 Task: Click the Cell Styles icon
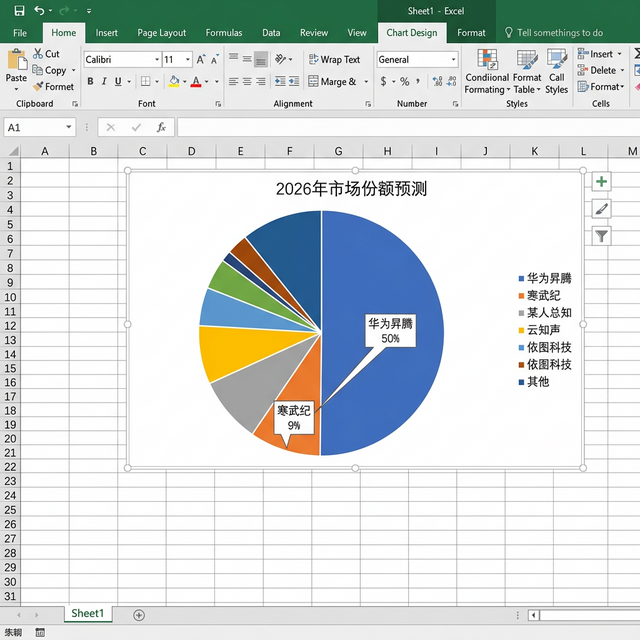(557, 60)
